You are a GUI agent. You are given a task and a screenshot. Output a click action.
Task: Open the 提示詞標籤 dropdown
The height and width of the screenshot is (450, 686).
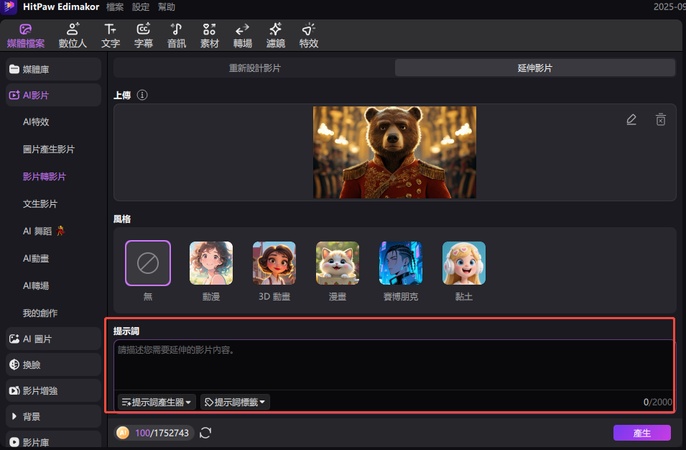tap(235, 402)
